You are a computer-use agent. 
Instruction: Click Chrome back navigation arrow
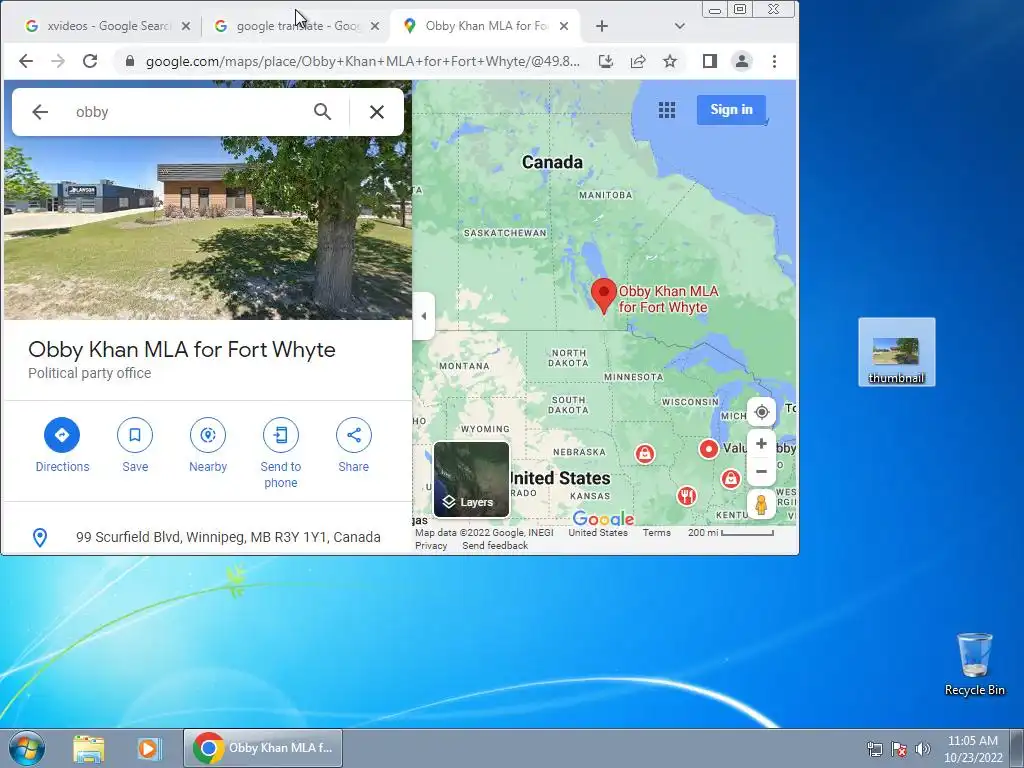[26, 61]
